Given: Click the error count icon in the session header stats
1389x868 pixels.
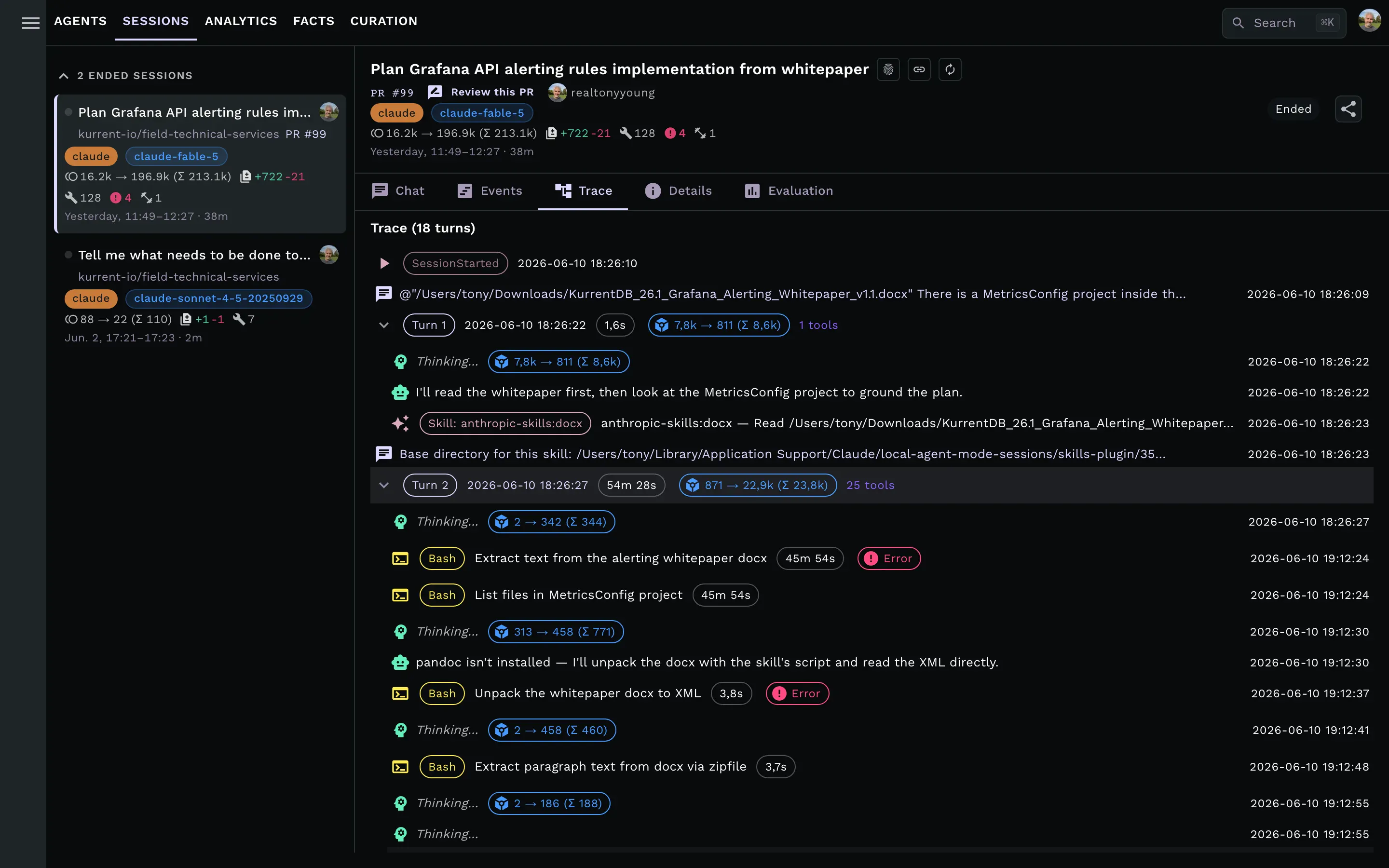Looking at the screenshot, I should [670, 133].
